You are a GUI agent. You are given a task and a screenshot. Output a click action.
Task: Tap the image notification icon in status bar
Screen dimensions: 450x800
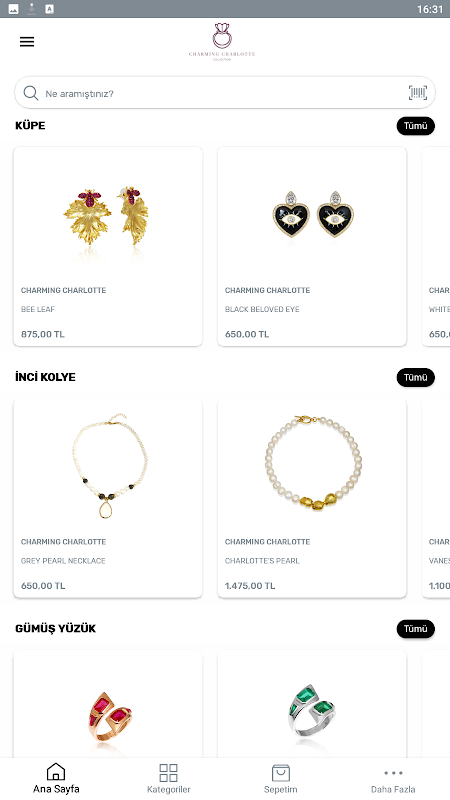click(14, 9)
